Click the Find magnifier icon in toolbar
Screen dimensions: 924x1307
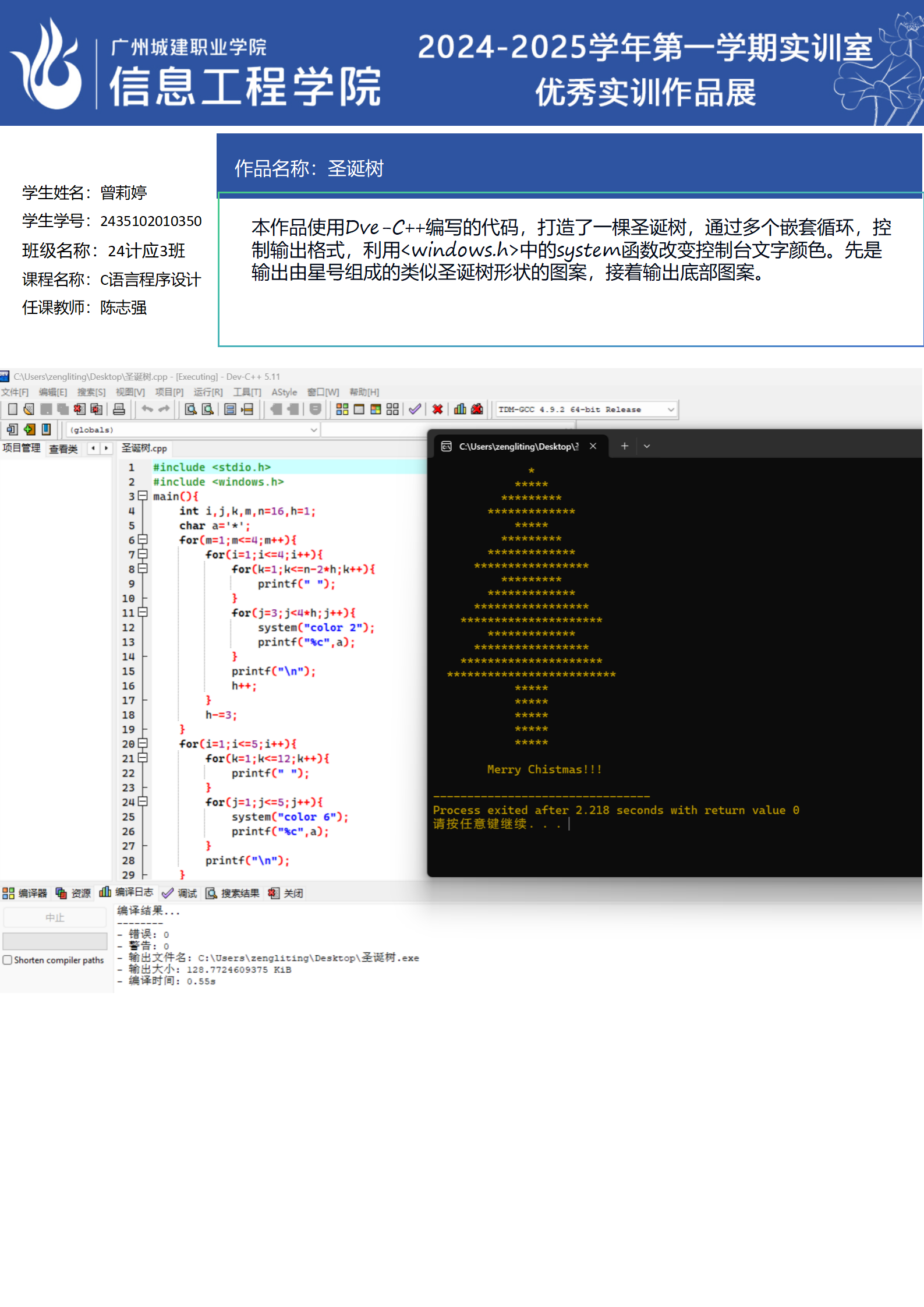[190, 409]
